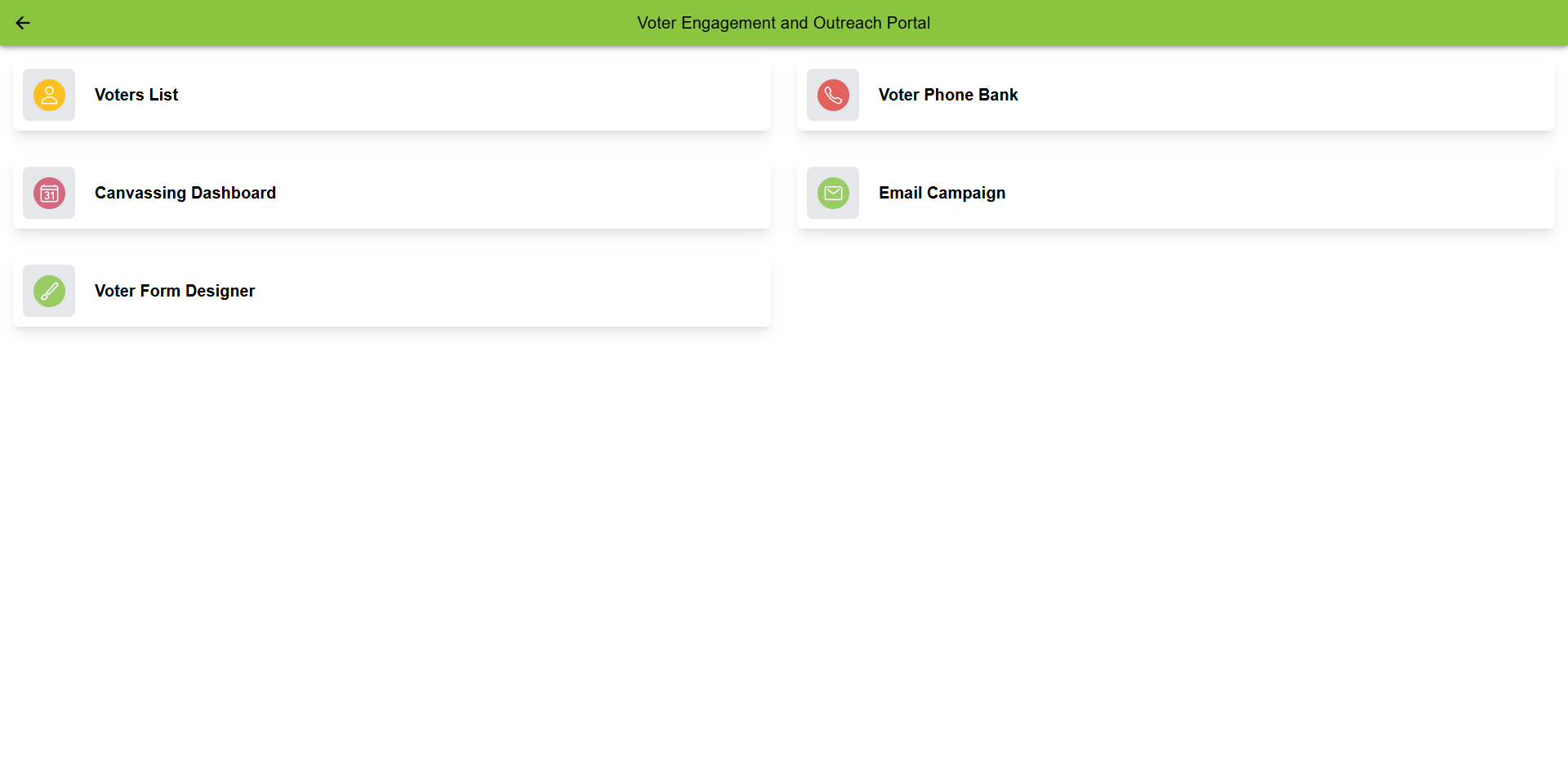Select the Canvassing Dashboard title text
This screenshot has height=772, width=1568.
point(185,193)
